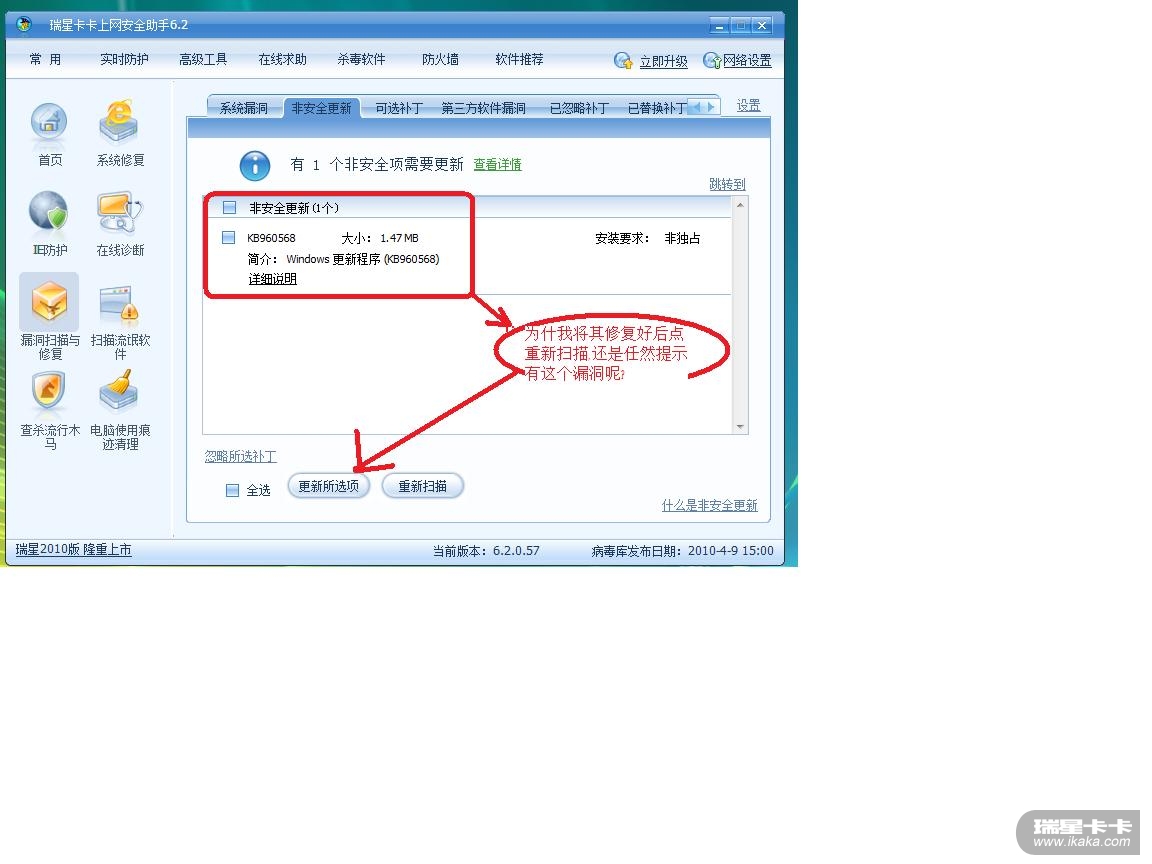
Task: Click the 当前版本: 6.2.0.57 status text
Action: click(x=486, y=551)
